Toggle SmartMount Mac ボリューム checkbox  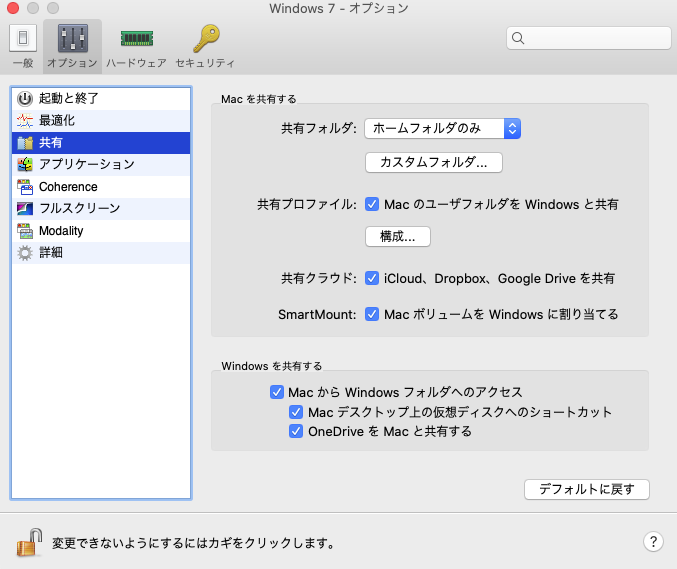click(372, 314)
